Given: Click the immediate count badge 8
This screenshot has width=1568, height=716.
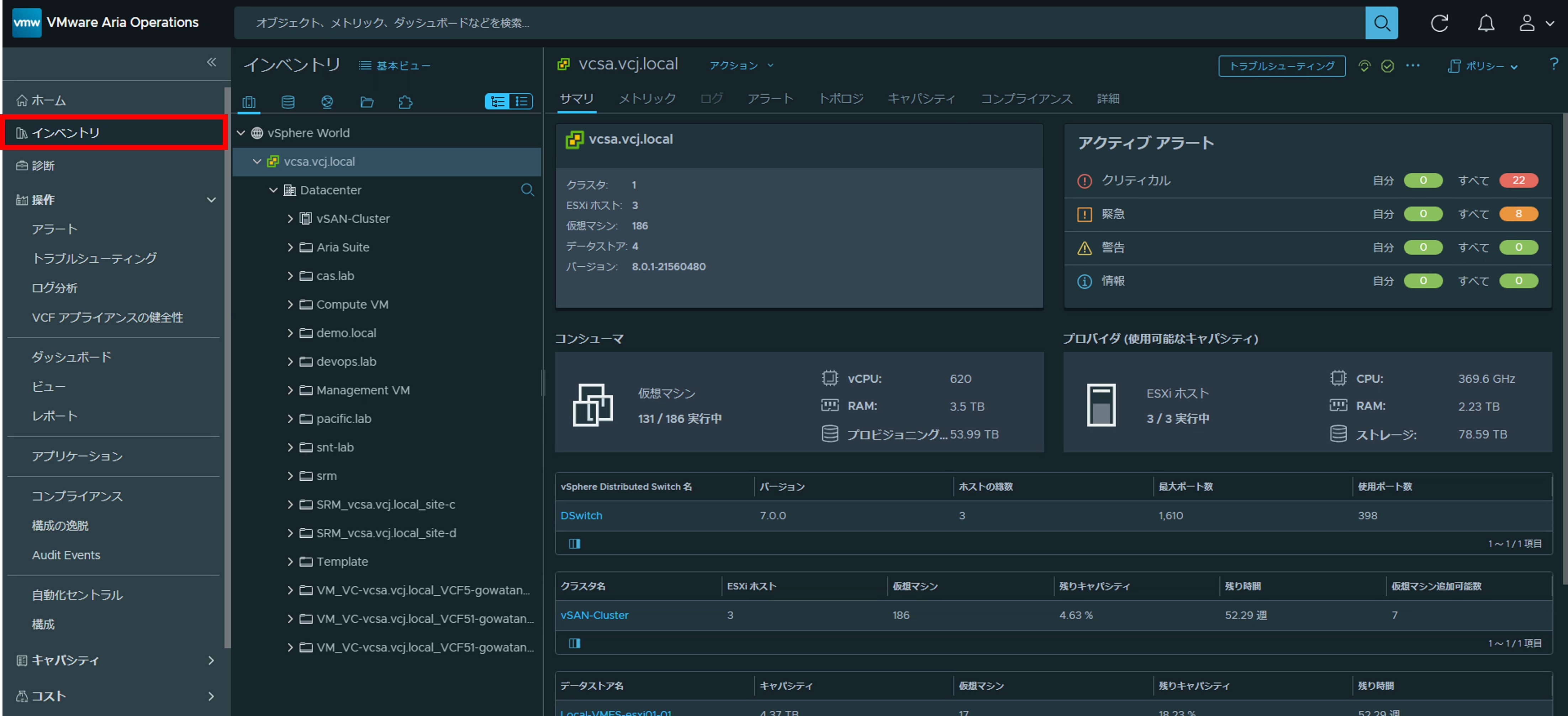Looking at the screenshot, I should [1518, 214].
